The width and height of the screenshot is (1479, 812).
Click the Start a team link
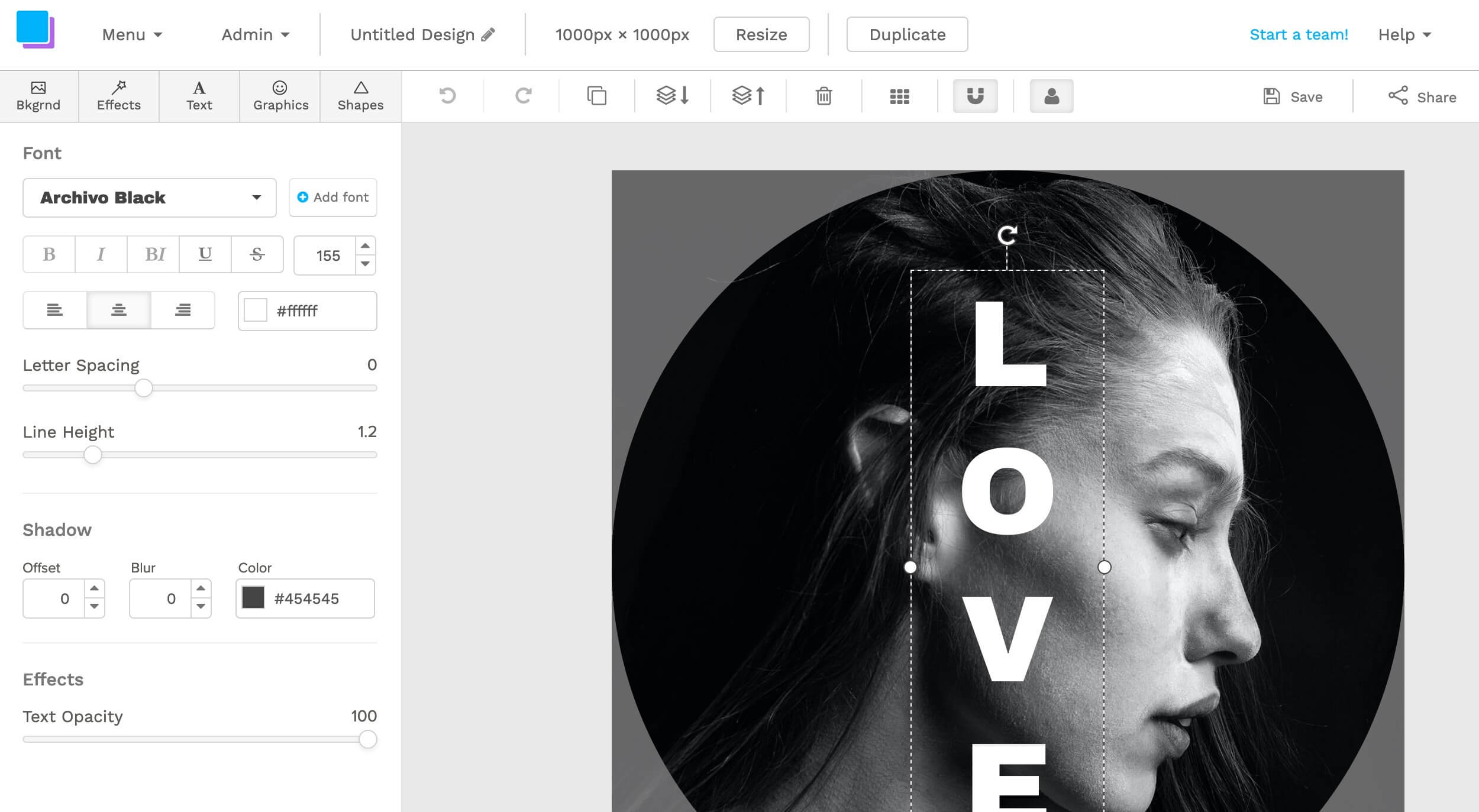1299,34
